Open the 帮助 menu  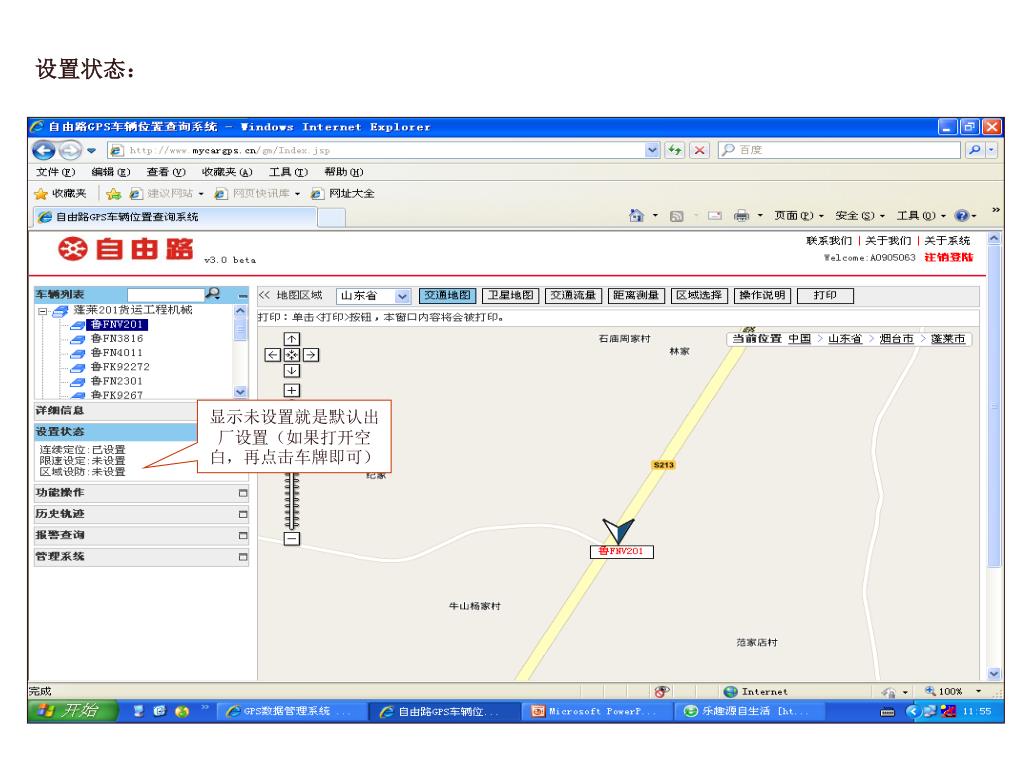[344, 172]
